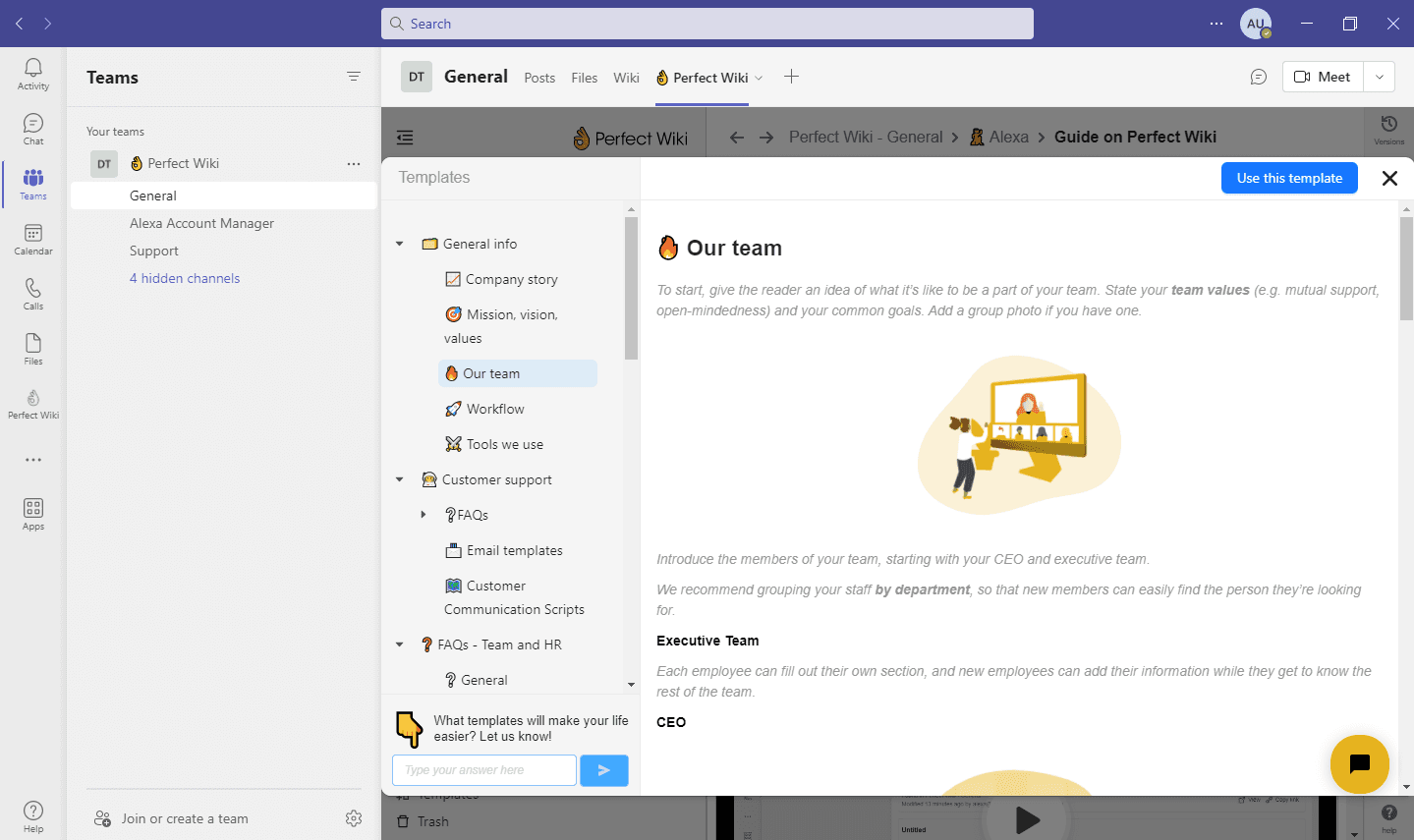Click the Search box

tap(707, 24)
